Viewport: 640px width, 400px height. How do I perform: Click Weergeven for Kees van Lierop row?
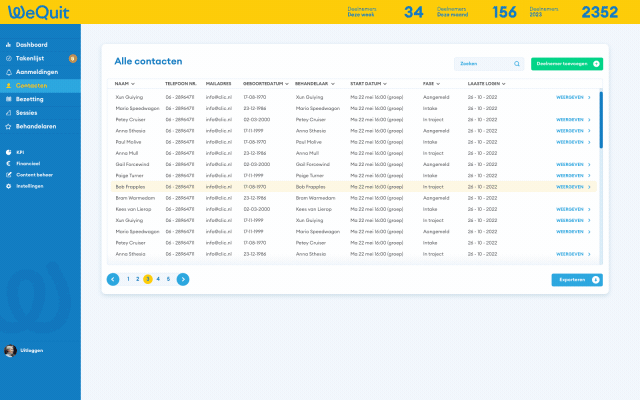click(573, 209)
